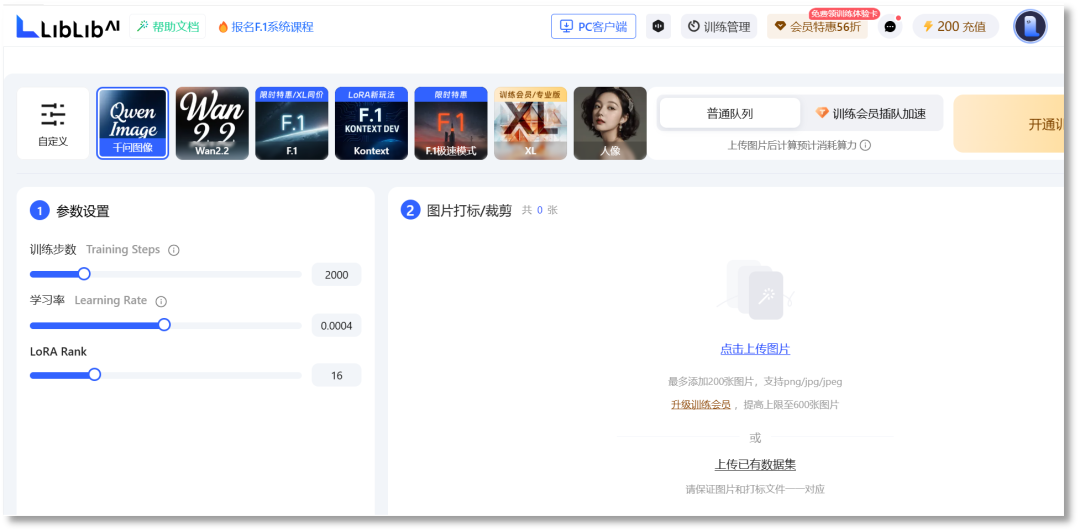Click info icon next to Training Steps
Screen dimensions: 1080x532
point(174,250)
